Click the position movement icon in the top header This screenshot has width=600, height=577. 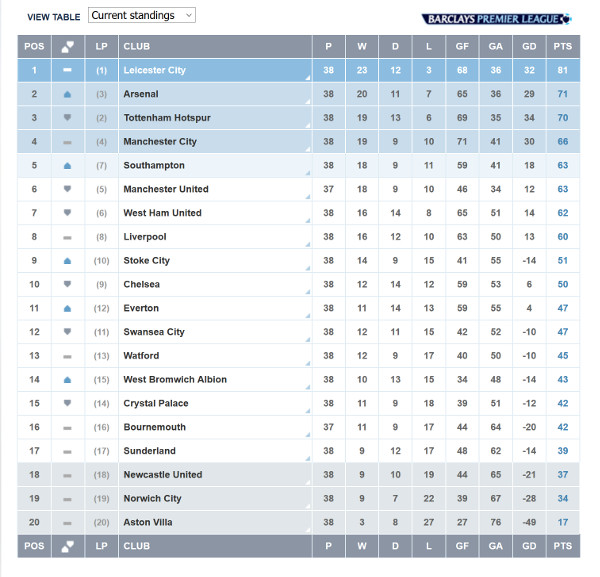(x=68, y=47)
